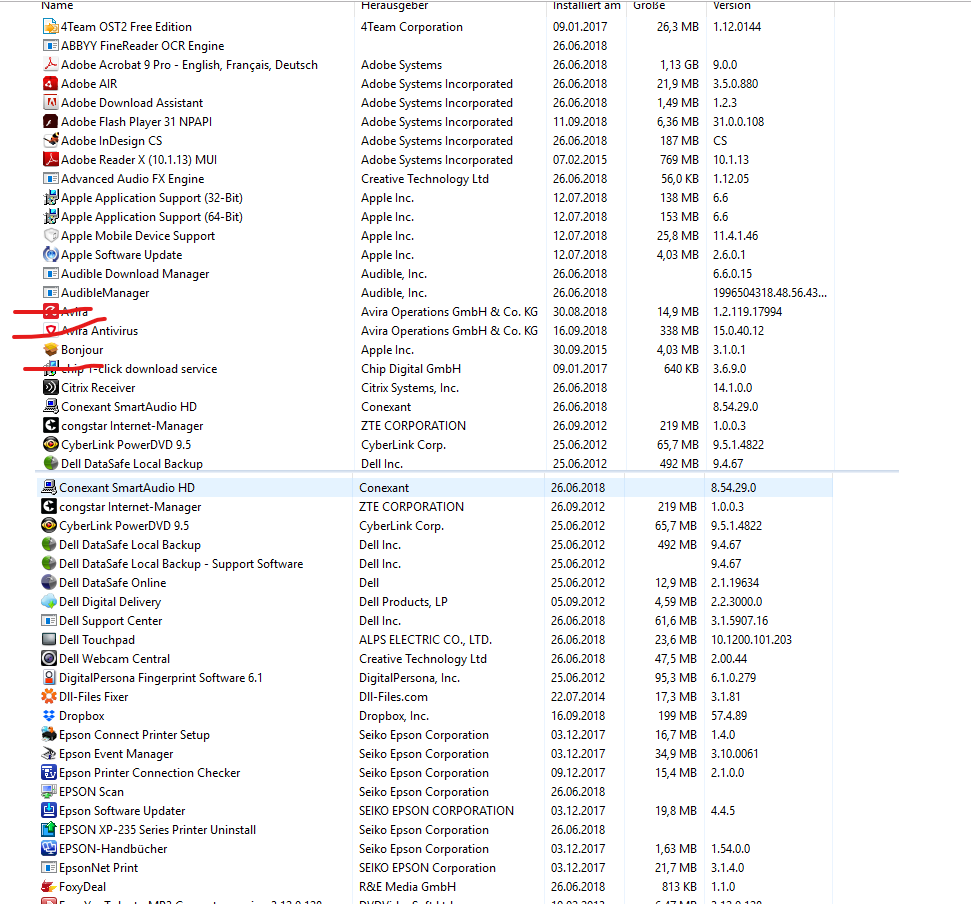Click the DigitalPersona, Inc. publisher cell

click(409, 678)
